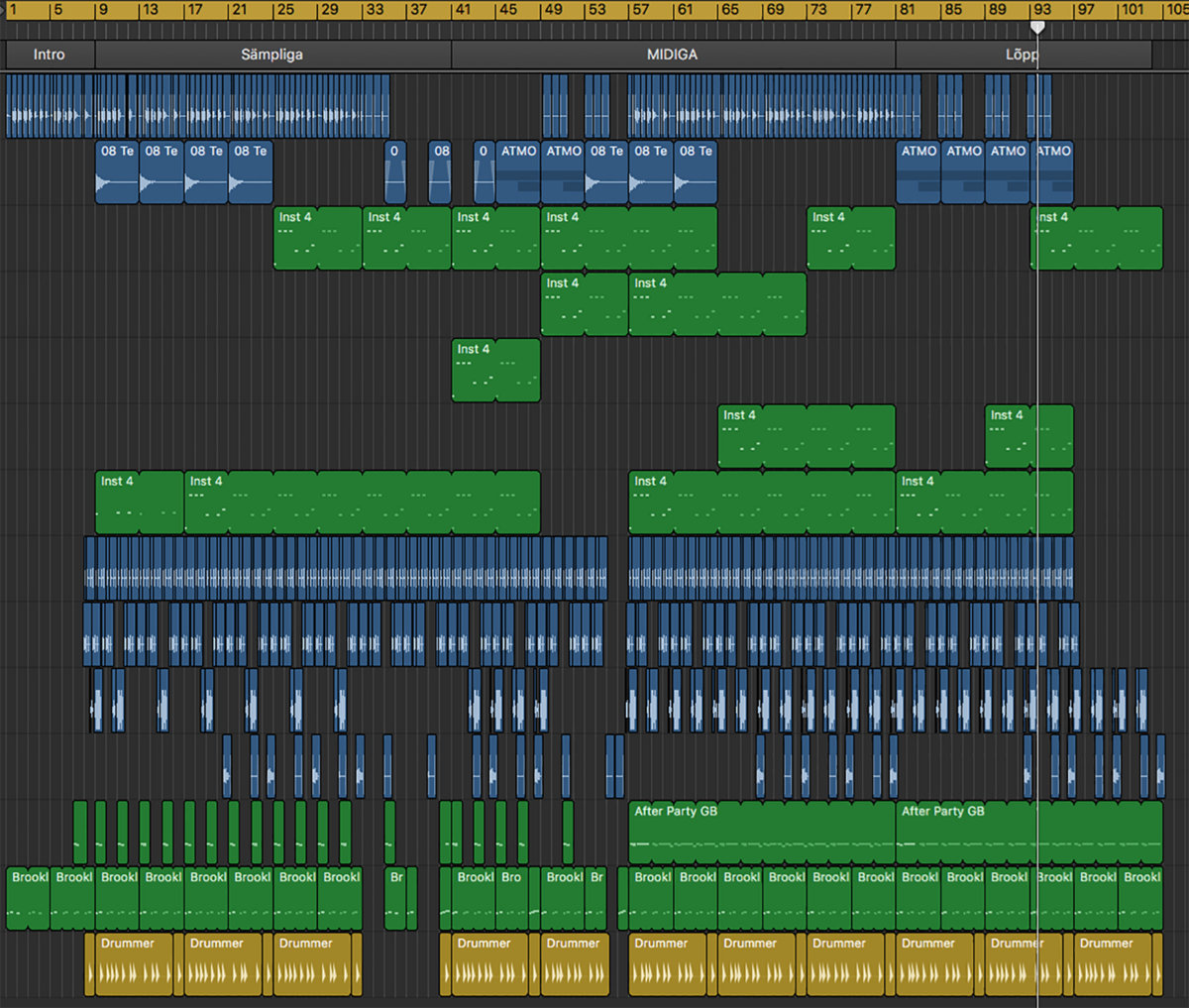Select the leftmost yellow Drummer region
This screenshot has width=1189, height=1008.
coord(129,964)
